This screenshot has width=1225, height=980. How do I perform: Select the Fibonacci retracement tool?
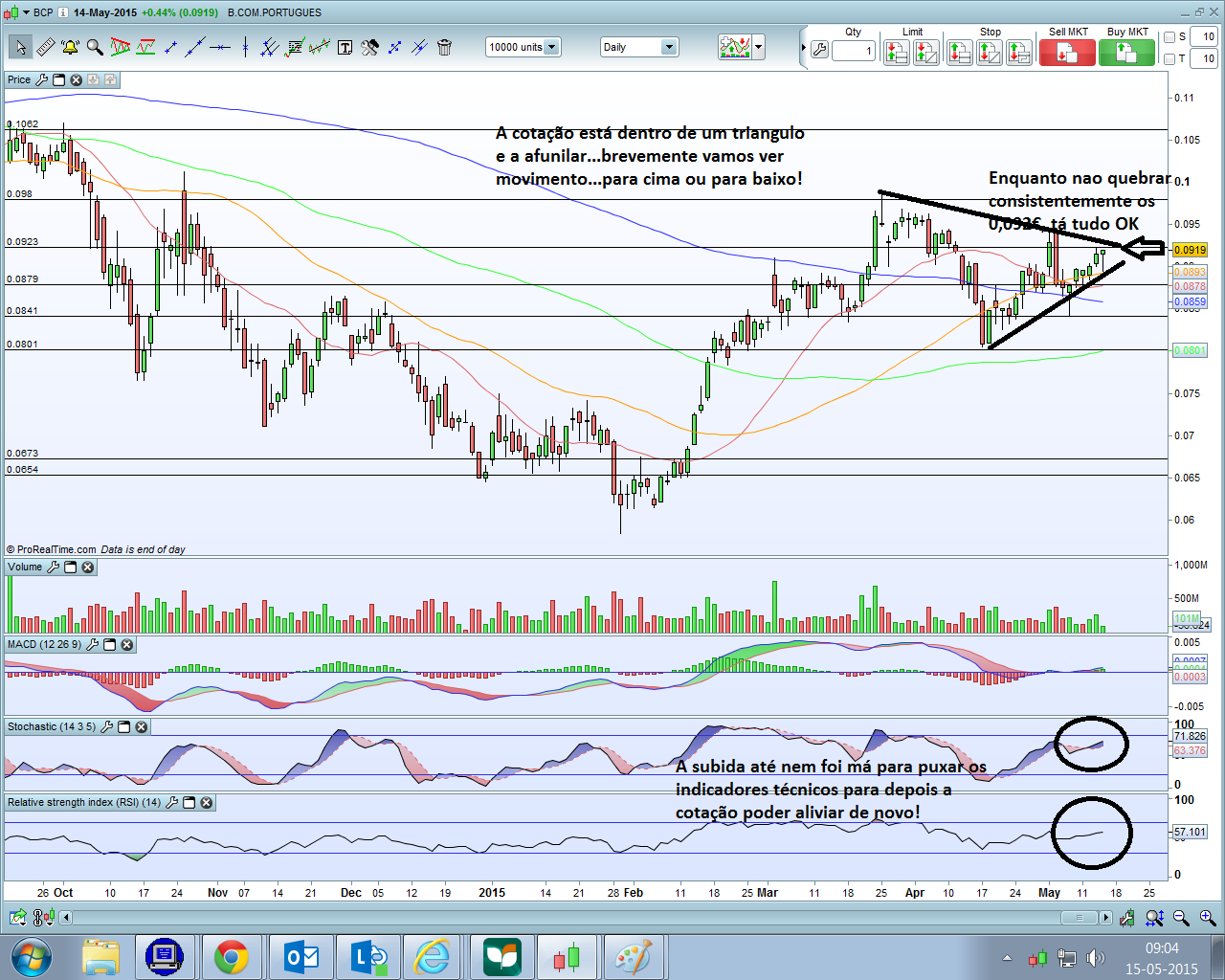295,47
